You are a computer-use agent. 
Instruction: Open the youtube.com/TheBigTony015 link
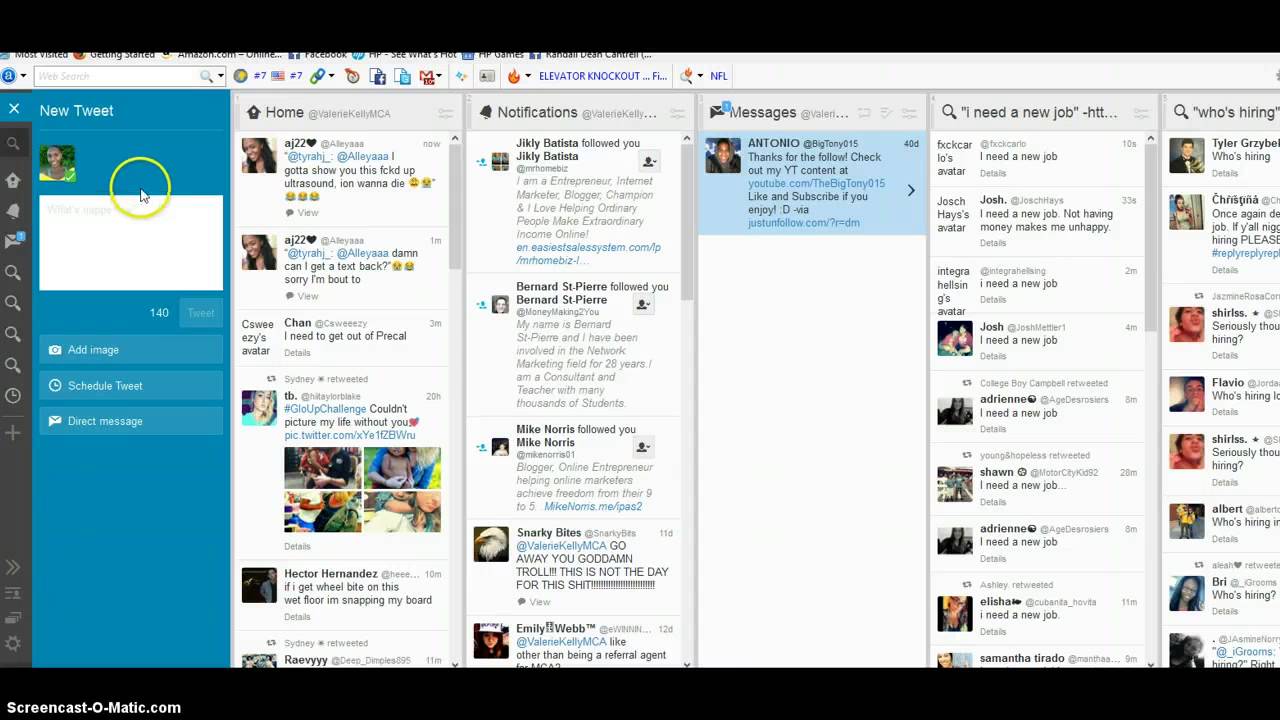tap(816, 184)
